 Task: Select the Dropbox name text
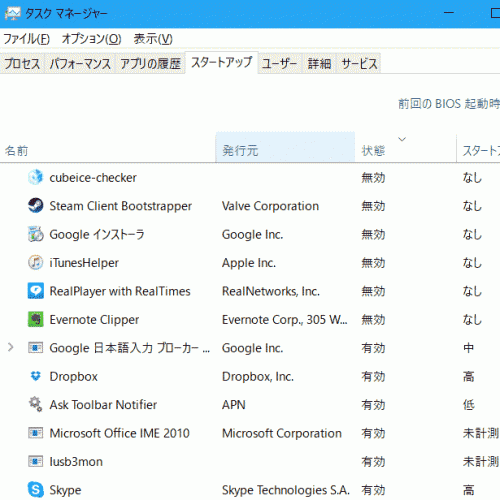(74, 376)
